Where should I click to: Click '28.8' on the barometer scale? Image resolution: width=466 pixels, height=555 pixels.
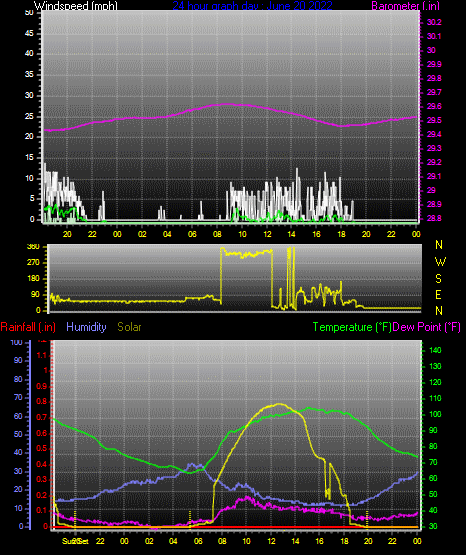click(x=434, y=218)
